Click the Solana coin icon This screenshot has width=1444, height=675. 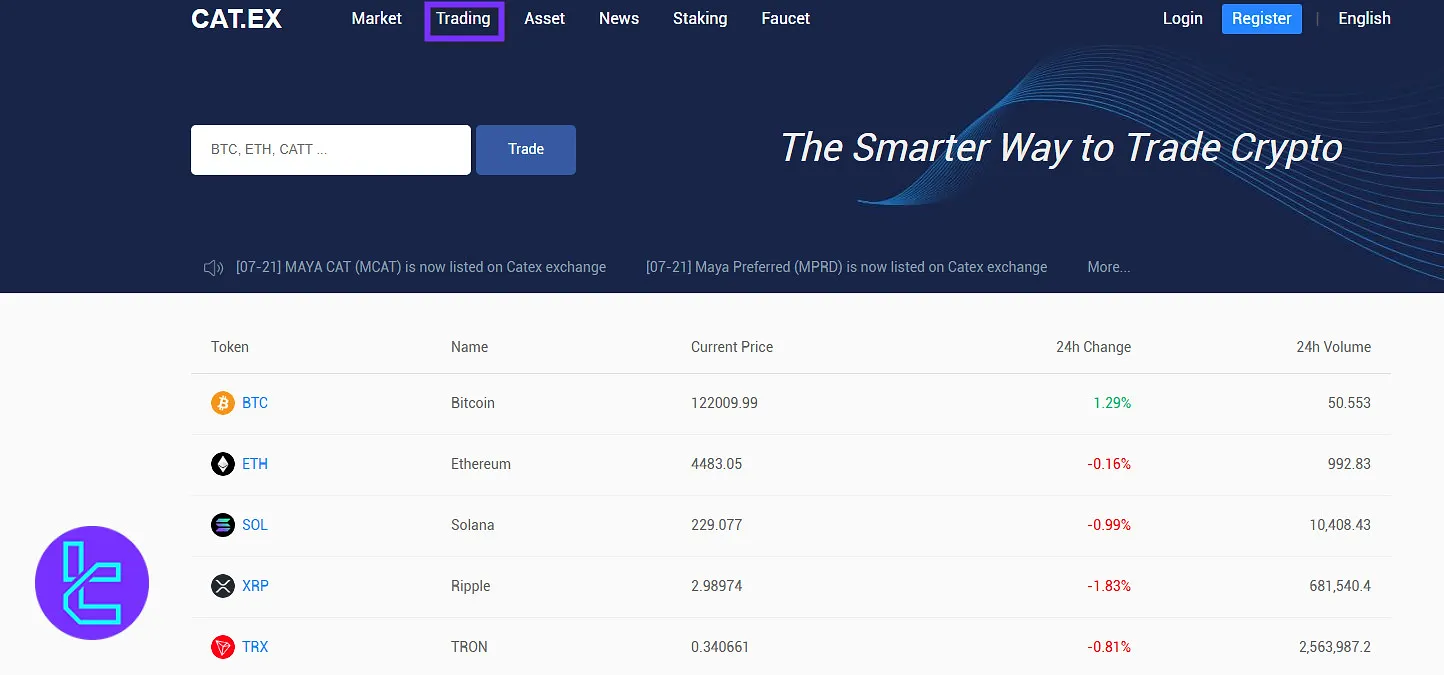pos(222,525)
